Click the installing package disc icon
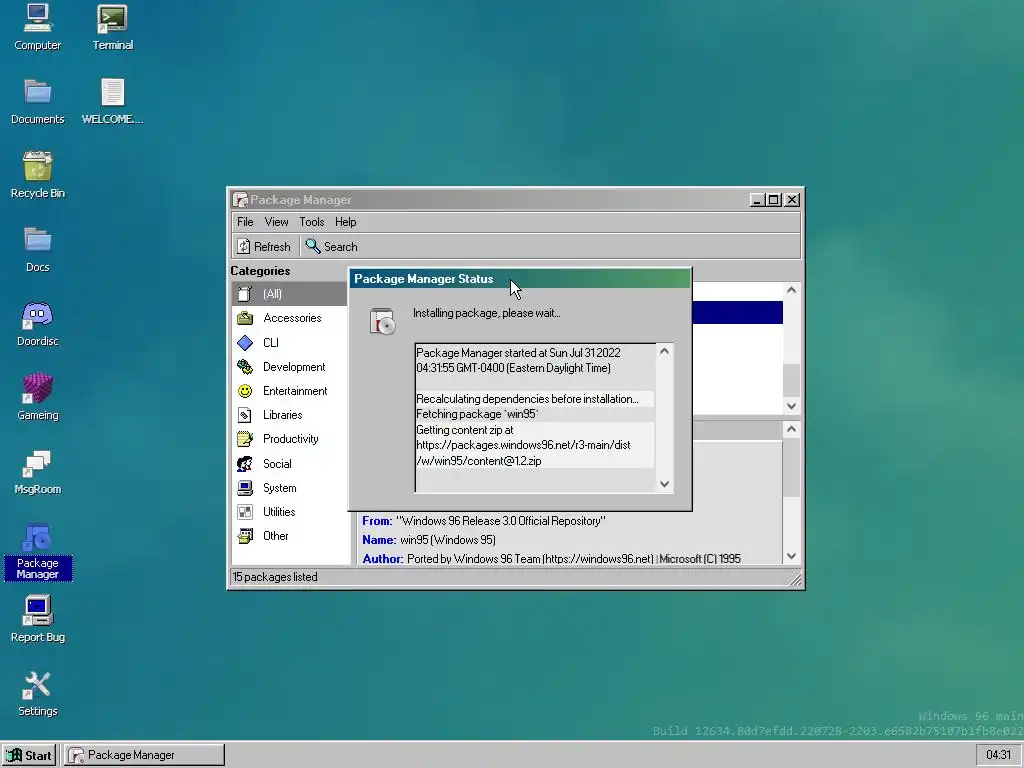 (382, 321)
